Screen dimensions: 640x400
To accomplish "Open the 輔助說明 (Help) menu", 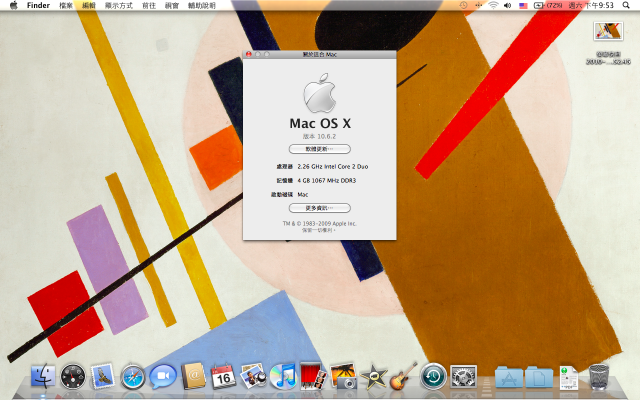I will pos(202,5).
